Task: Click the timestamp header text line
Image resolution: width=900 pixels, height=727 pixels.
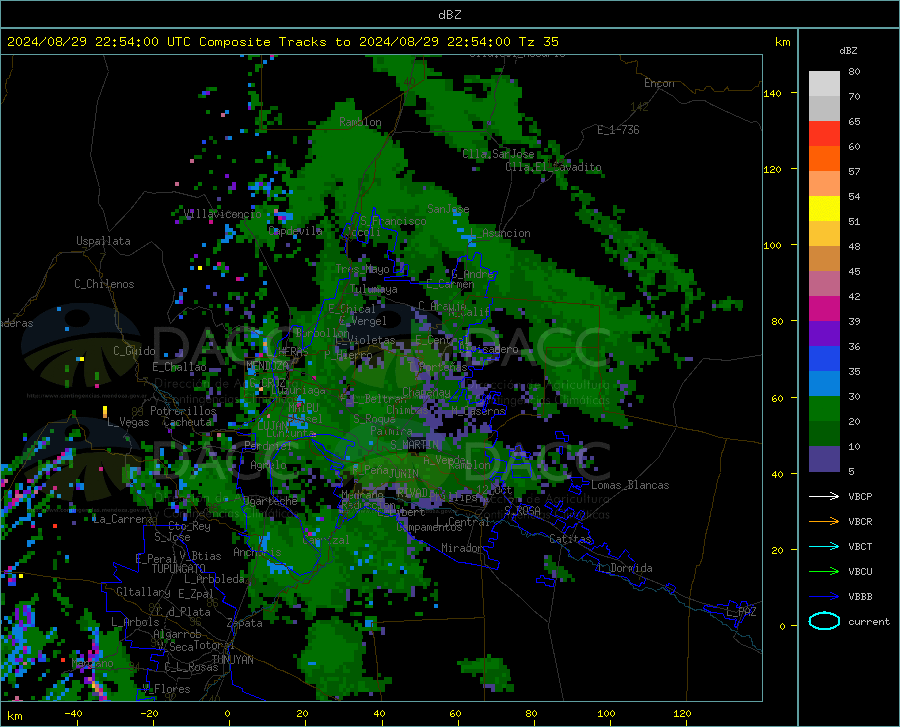Action: pyautogui.click(x=282, y=42)
